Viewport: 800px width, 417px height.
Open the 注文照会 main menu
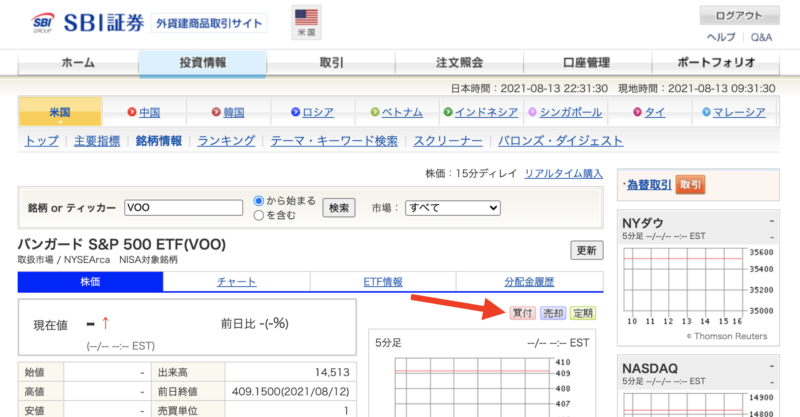click(x=459, y=63)
